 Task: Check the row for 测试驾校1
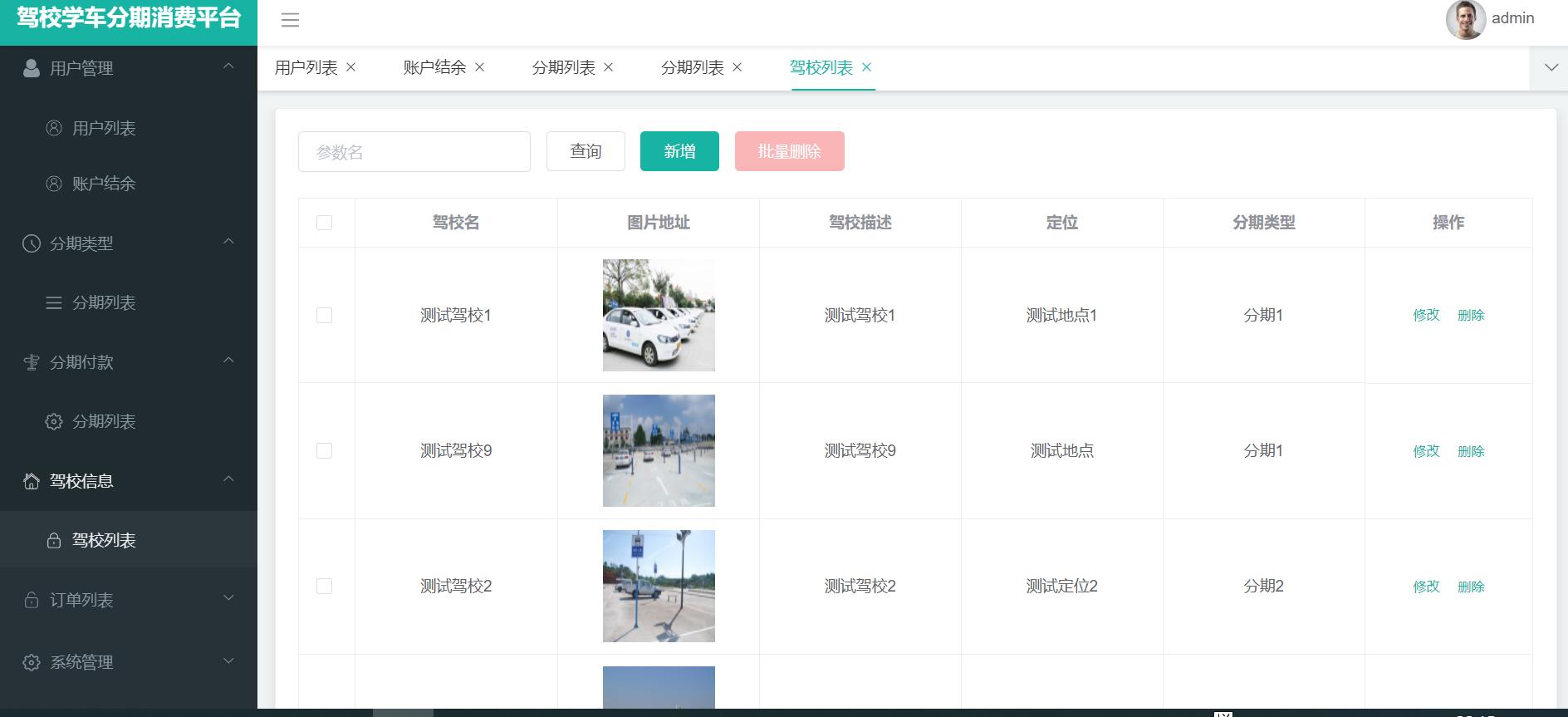click(324, 315)
